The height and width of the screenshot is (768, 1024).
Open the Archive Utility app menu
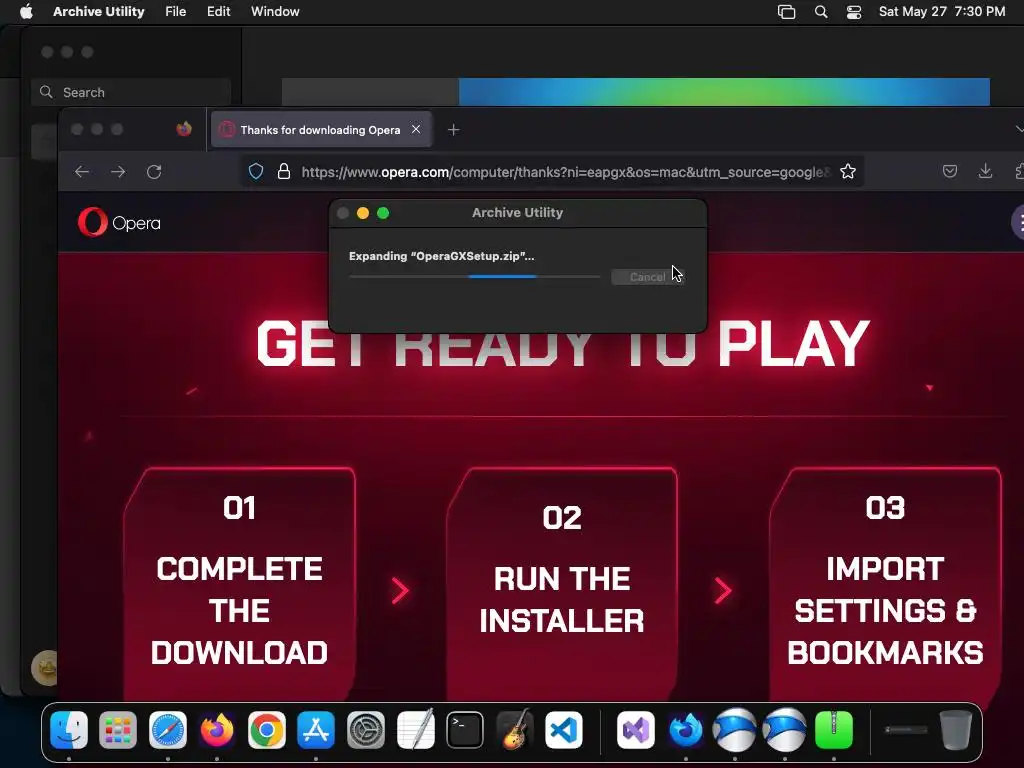tap(99, 12)
